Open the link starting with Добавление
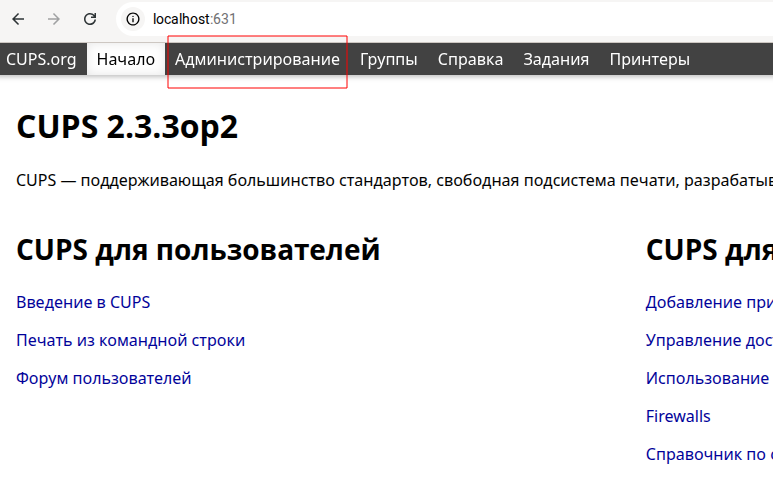Screen dimensions: 773x493 (708, 302)
